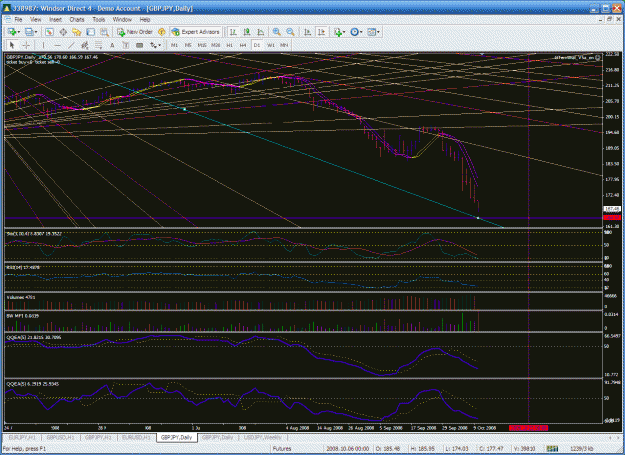Switch timeframe to M15
625x455 pixels.
202,45
